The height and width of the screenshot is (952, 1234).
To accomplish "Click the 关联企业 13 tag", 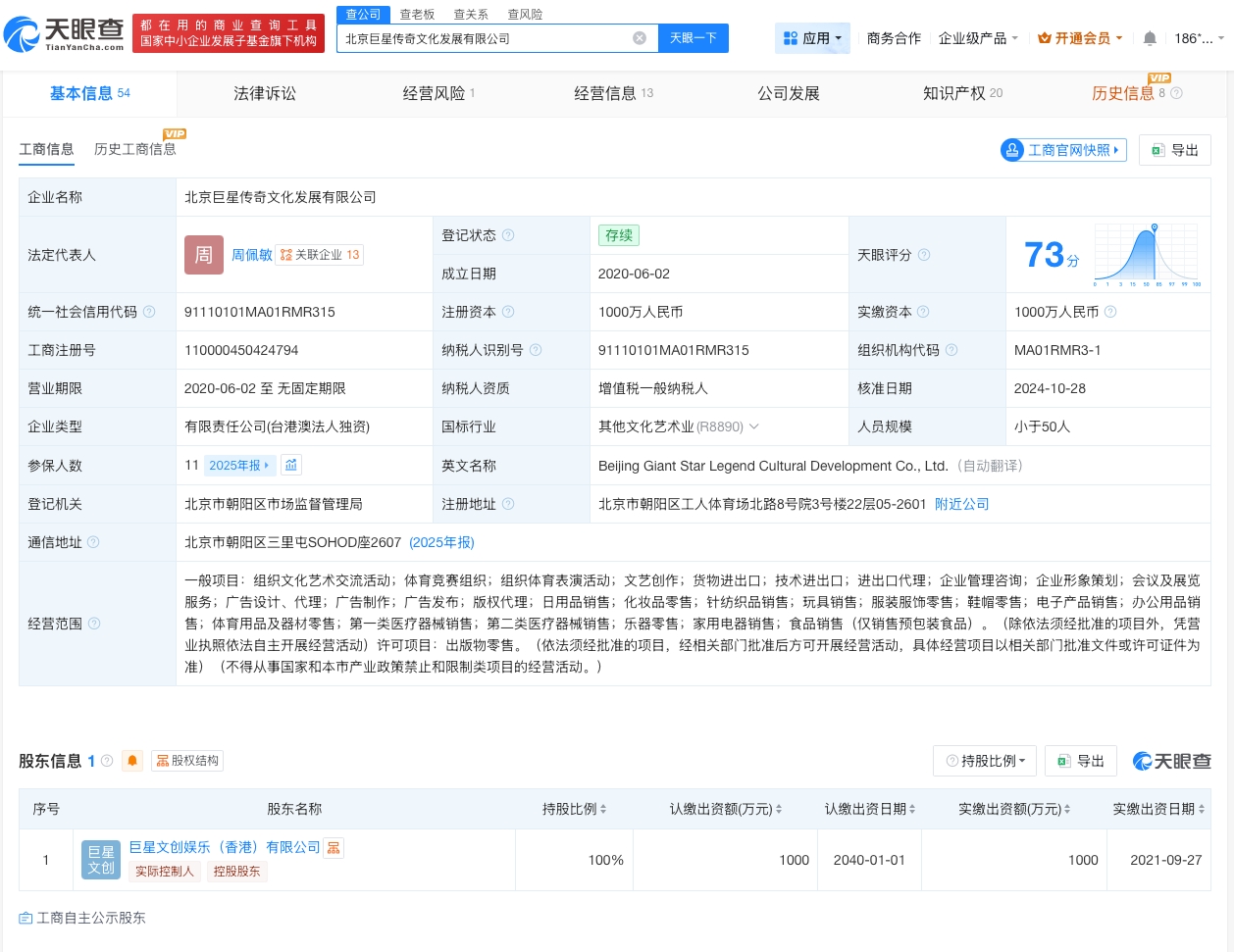I will coord(320,255).
